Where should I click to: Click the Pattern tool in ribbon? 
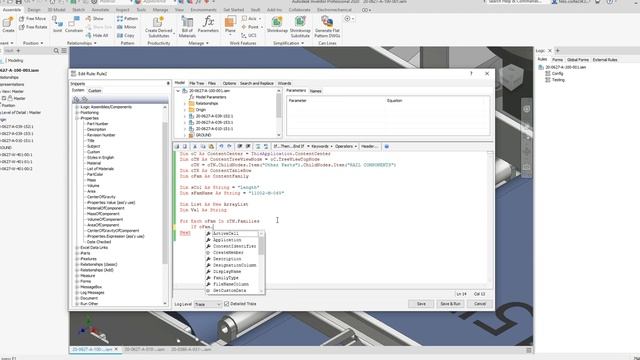[127, 19]
